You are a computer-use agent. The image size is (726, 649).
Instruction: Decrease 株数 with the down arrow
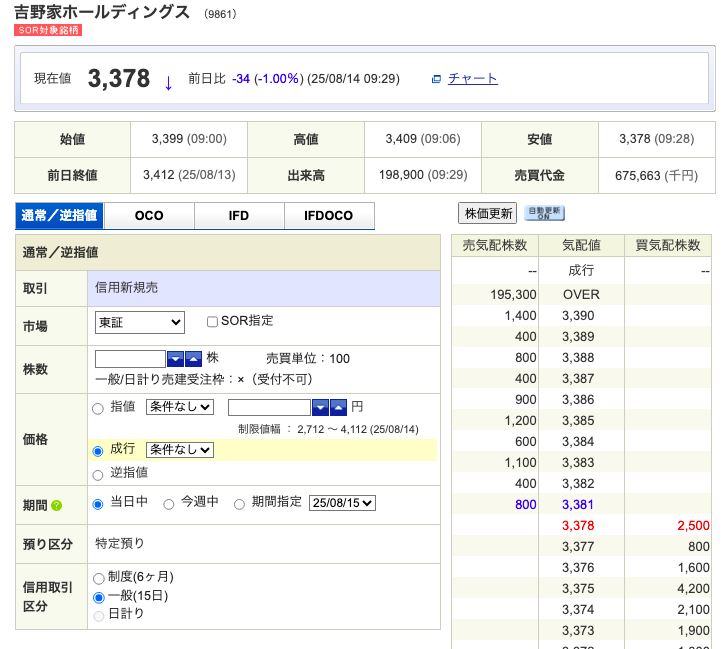point(175,359)
